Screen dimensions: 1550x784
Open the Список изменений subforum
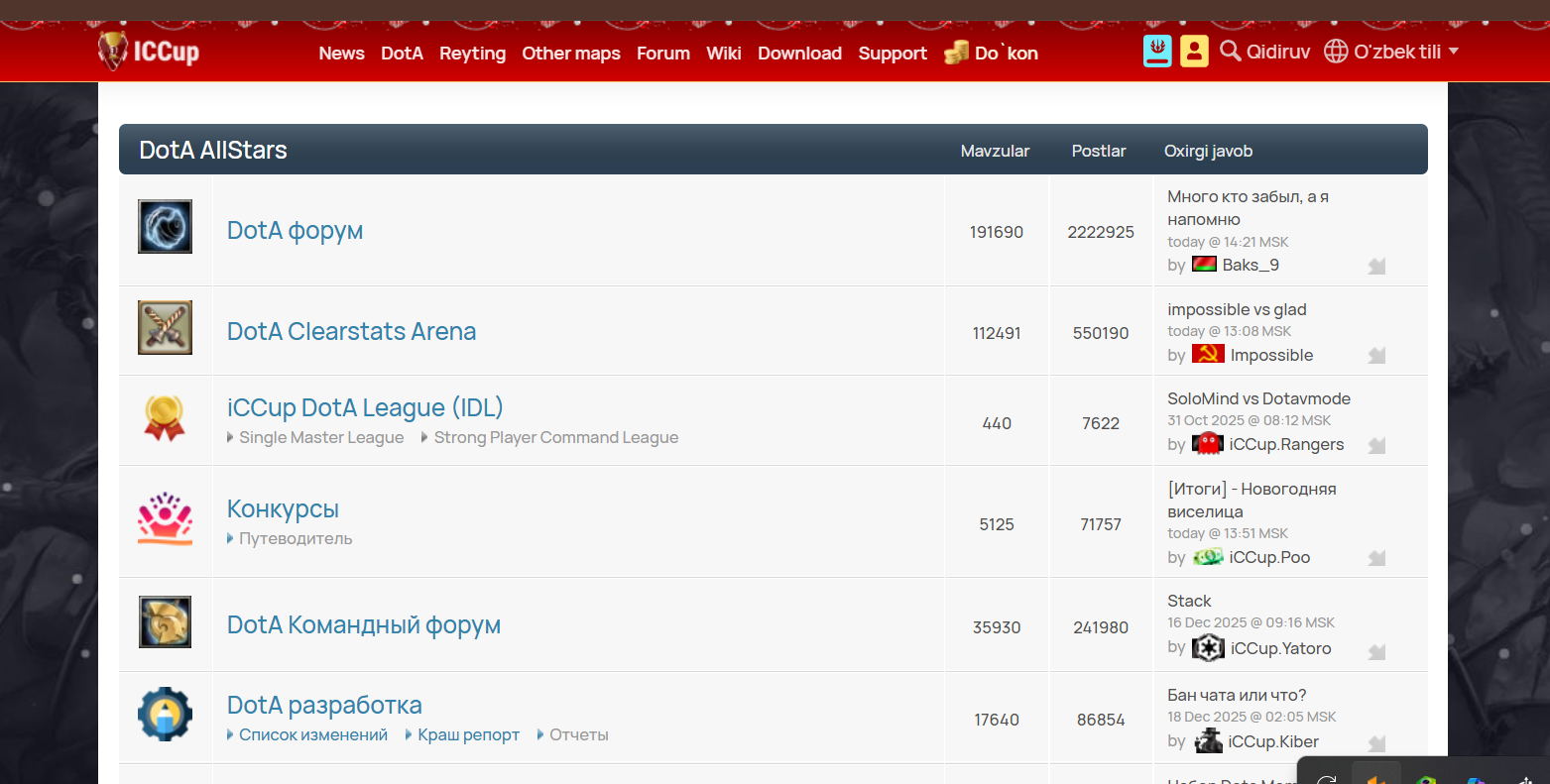(x=313, y=734)
